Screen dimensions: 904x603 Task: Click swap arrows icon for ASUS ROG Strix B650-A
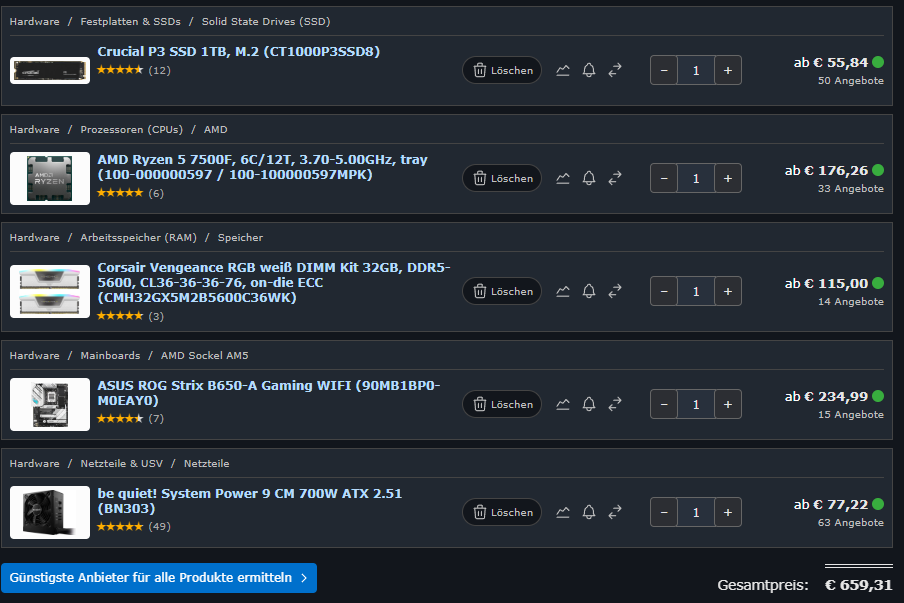(615, 404)
